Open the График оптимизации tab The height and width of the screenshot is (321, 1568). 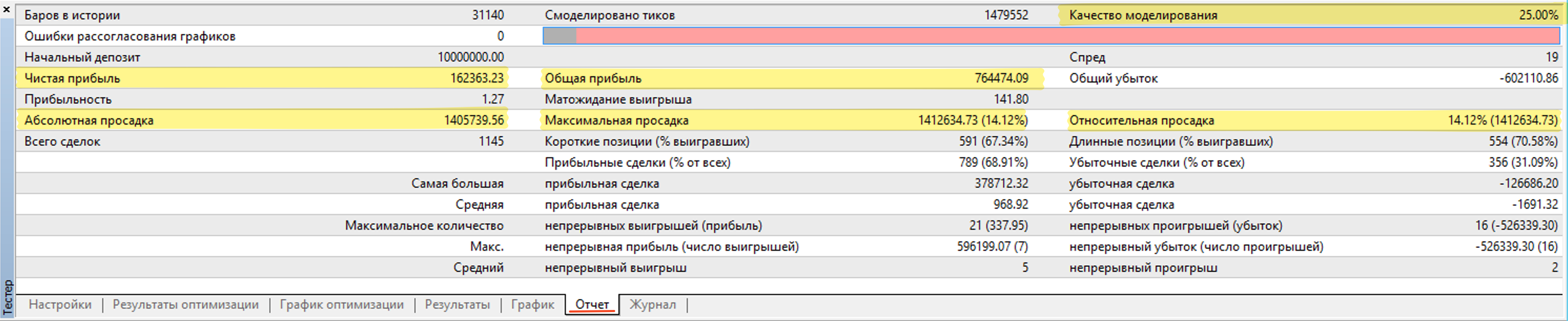click(341, 305)
